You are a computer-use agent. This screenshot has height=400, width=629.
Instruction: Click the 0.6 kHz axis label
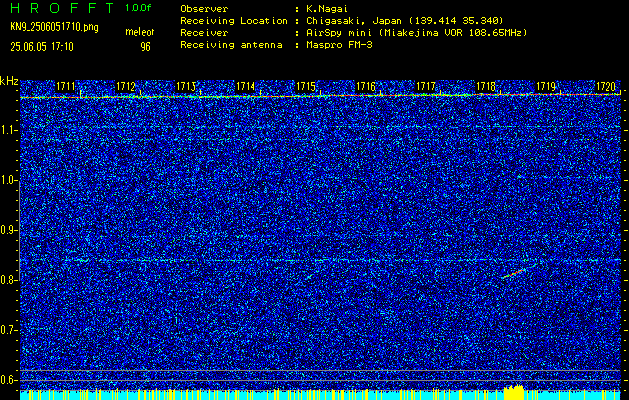tap(8, 380)
